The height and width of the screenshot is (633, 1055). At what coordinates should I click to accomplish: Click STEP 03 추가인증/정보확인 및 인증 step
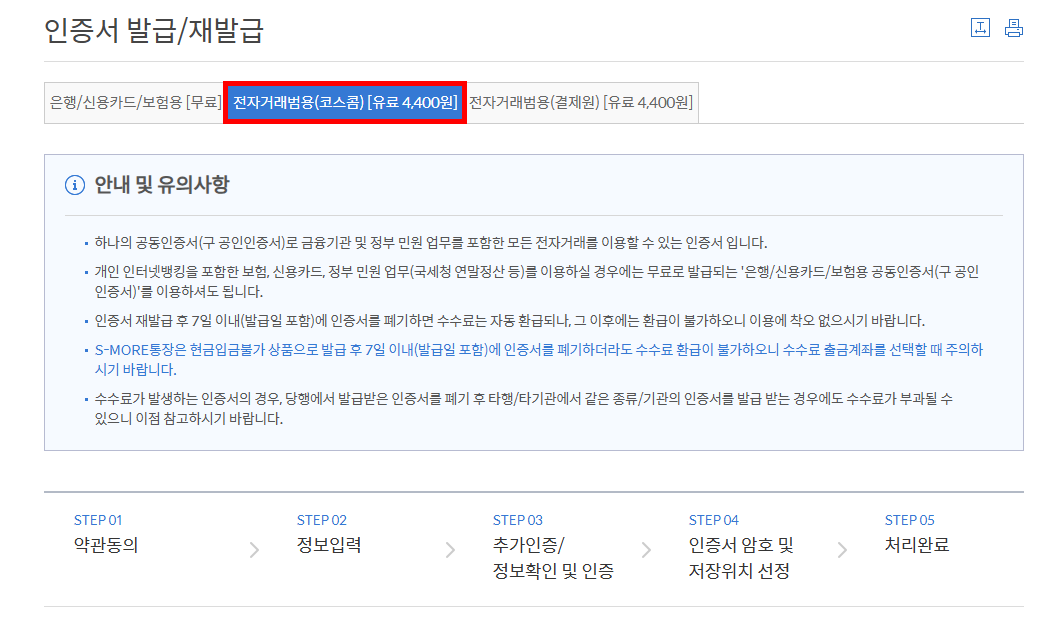[553, 547]
